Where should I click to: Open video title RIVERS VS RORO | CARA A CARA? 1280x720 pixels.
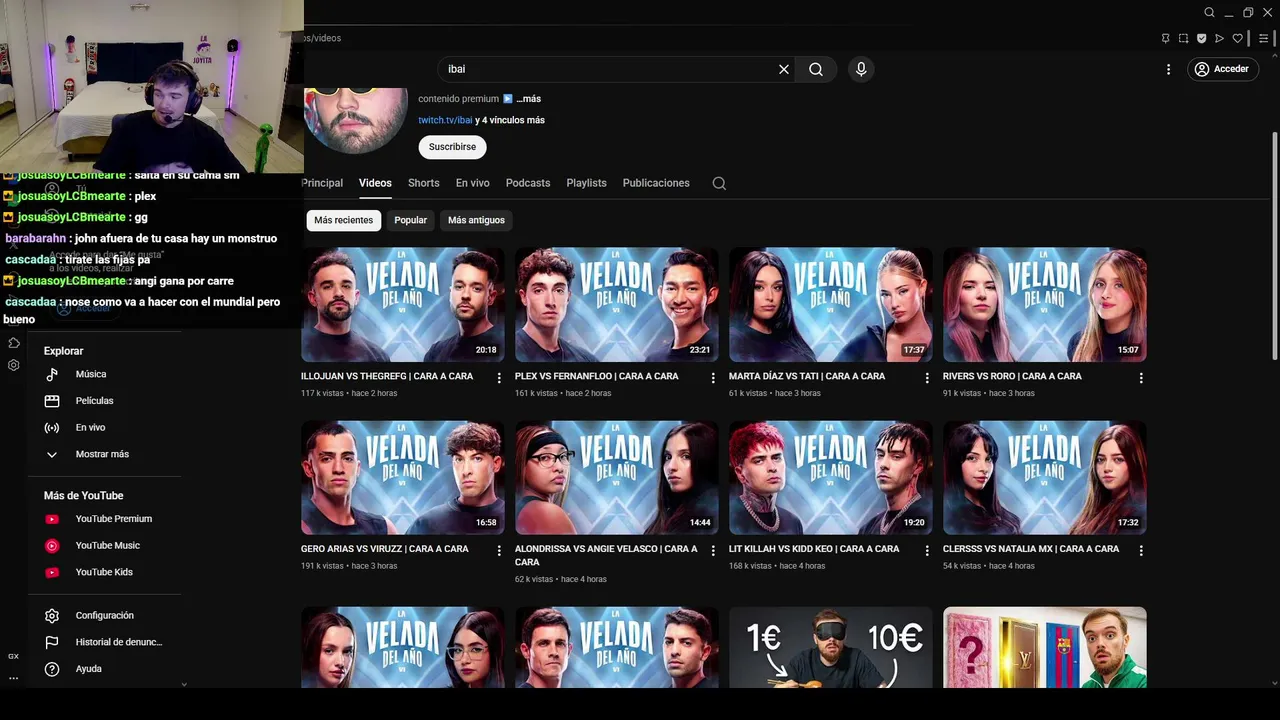(x=1012, y=376)
